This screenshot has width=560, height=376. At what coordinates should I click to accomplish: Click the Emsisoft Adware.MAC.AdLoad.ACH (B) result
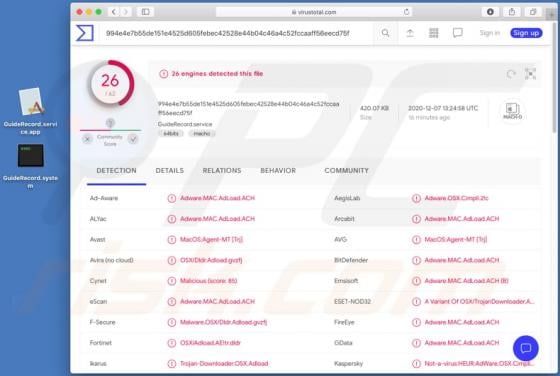pyautogui.click(x=466, y=281)
